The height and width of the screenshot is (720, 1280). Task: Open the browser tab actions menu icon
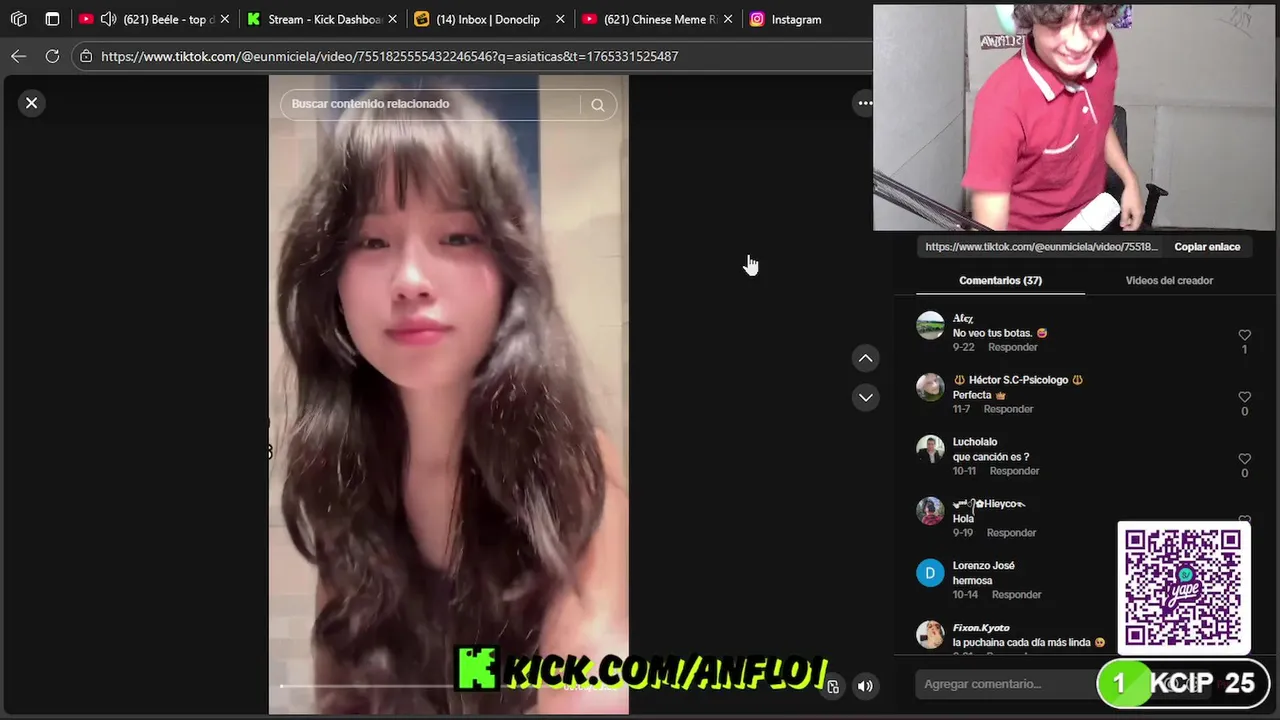[52, 19]
